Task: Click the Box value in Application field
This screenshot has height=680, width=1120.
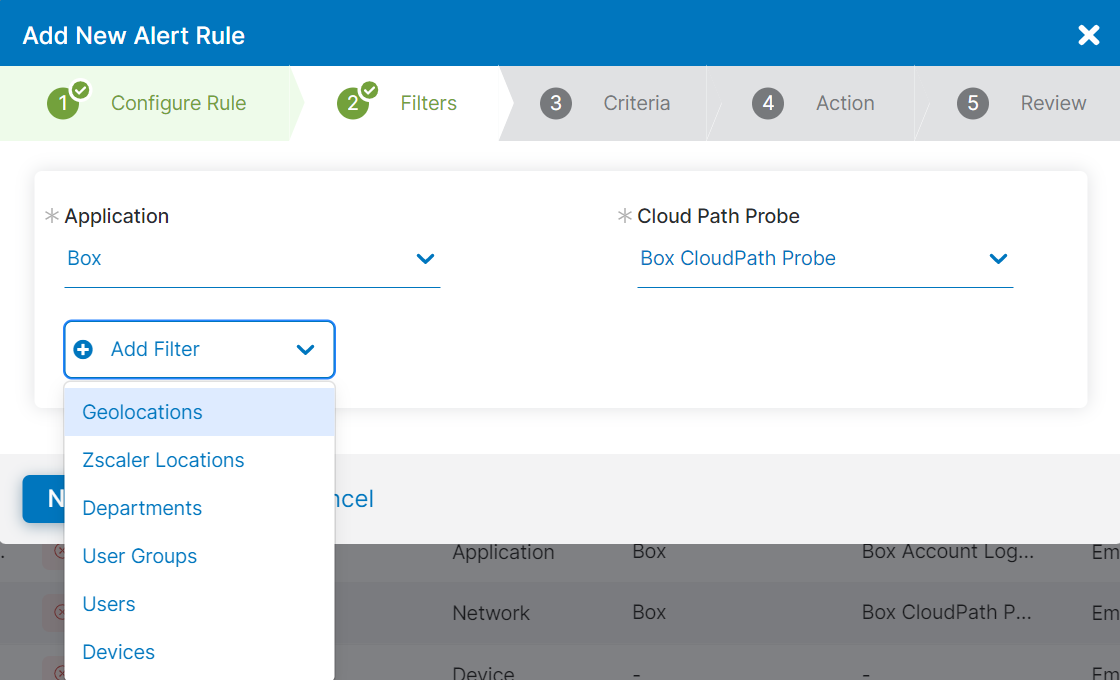Action: pos(85,258)
